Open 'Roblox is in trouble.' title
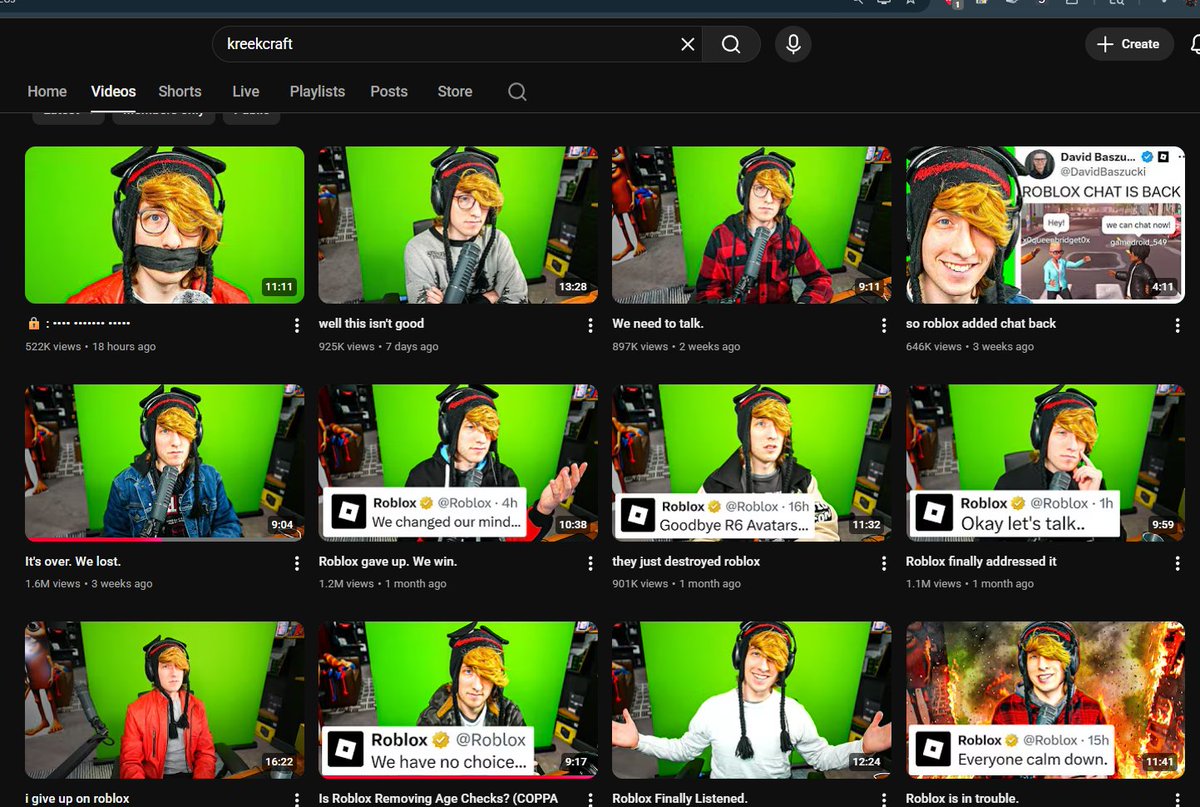This screenshot has width=1200, height=807. [x=962, y=799]
